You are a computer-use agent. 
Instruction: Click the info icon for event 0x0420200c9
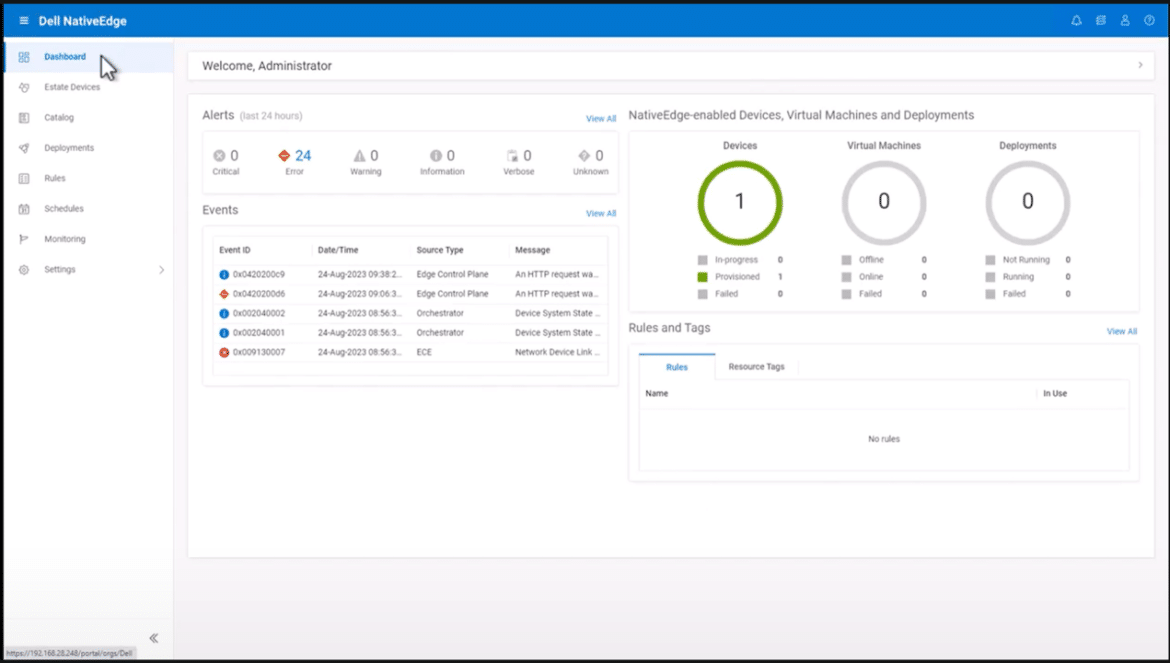pos(224,274)
